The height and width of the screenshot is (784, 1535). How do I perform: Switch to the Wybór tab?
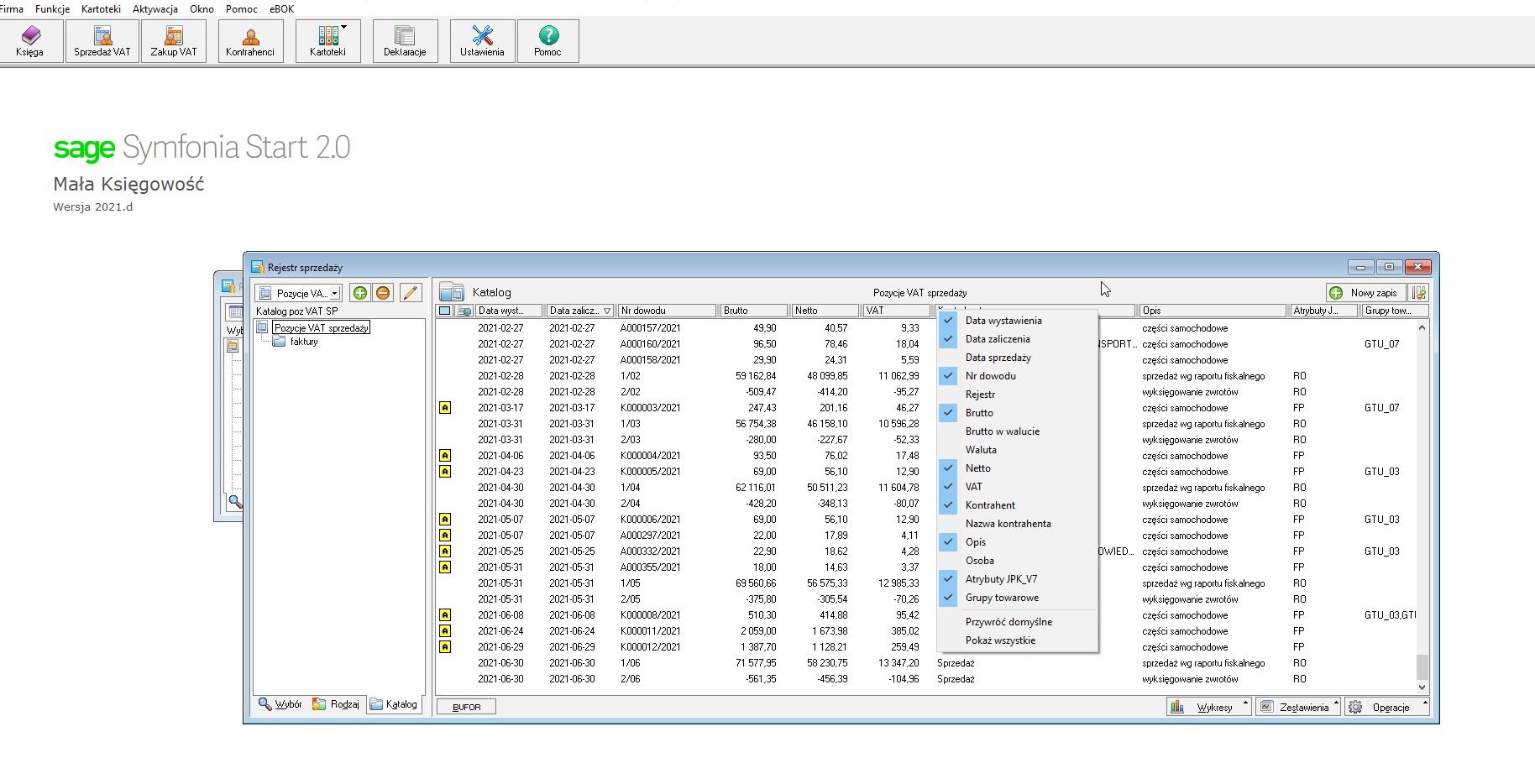280,704
